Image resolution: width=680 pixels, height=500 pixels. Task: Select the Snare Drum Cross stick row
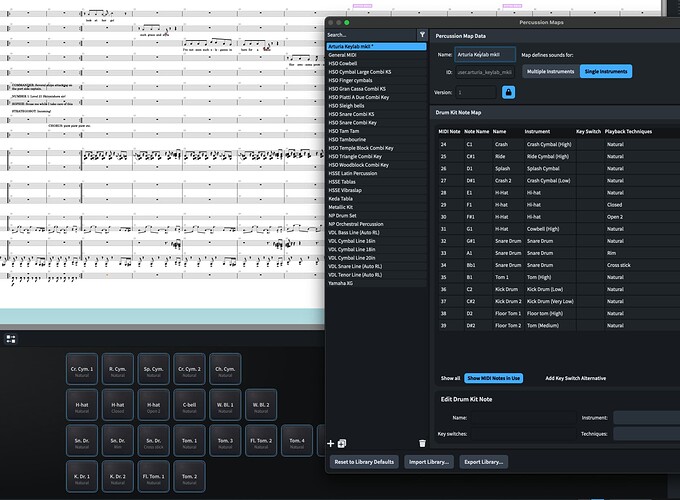pos(559,265)
